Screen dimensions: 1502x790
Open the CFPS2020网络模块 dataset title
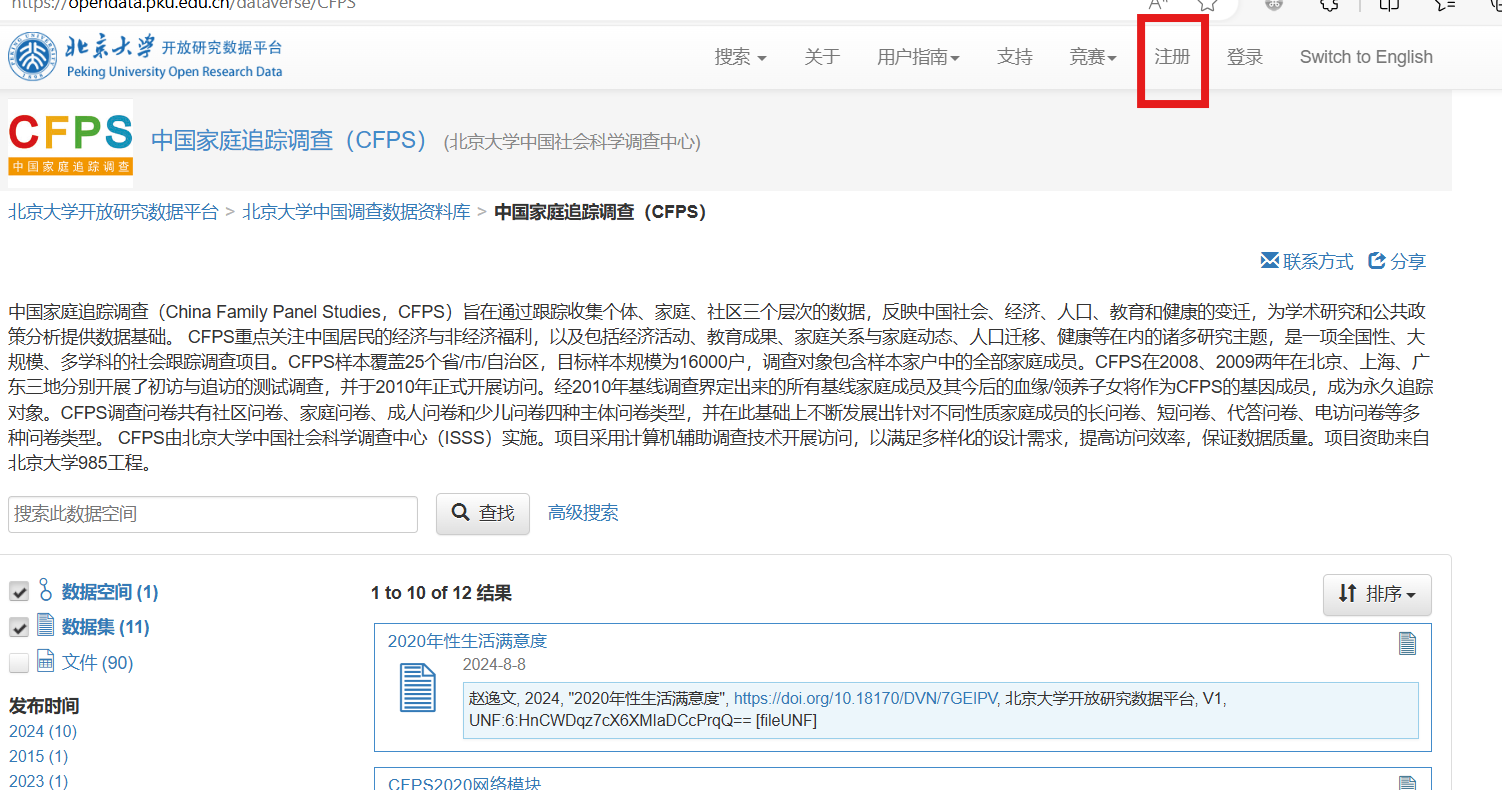(464, 783)
